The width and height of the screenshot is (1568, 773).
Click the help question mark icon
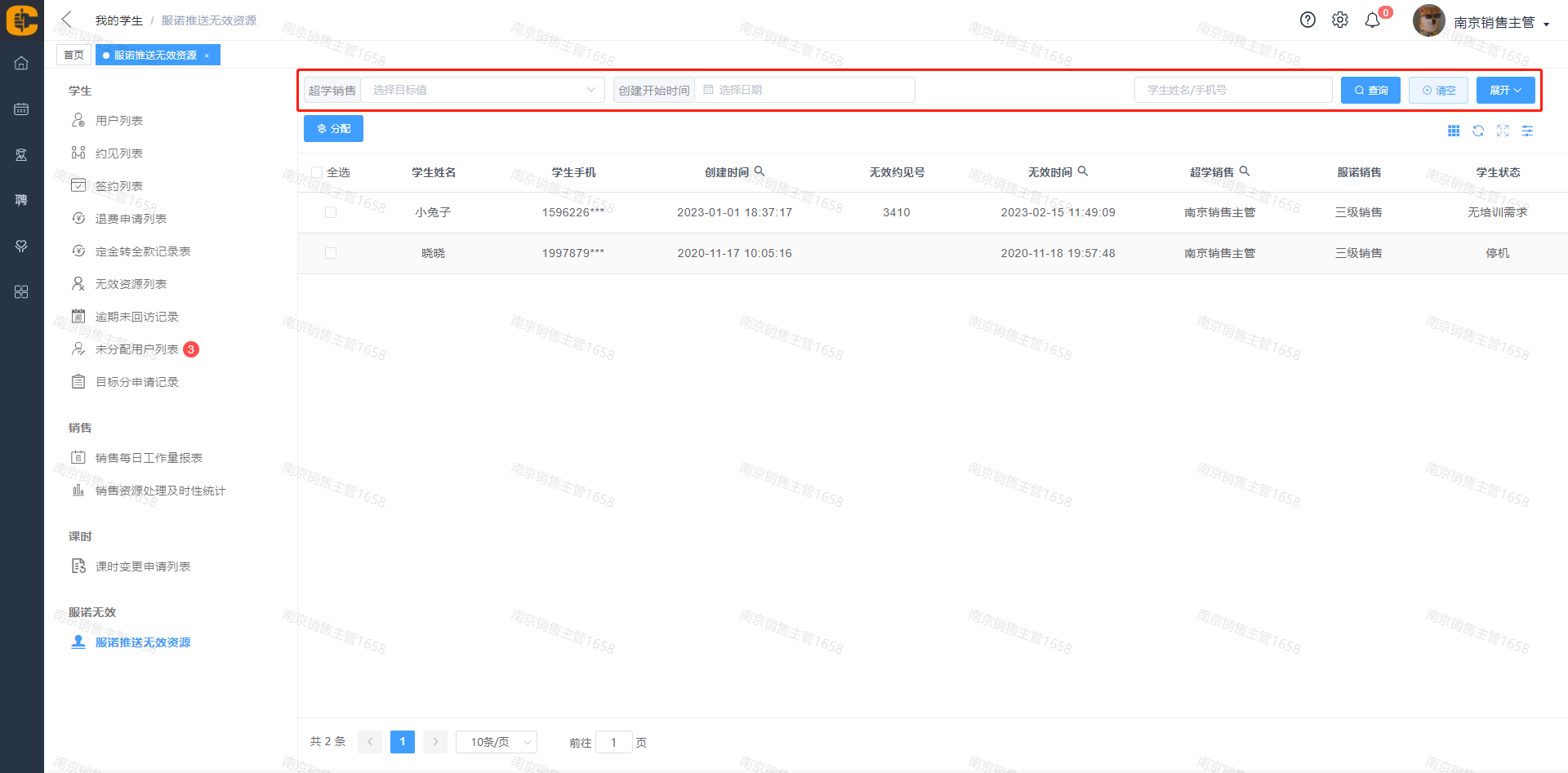(x=1307, y=20)
